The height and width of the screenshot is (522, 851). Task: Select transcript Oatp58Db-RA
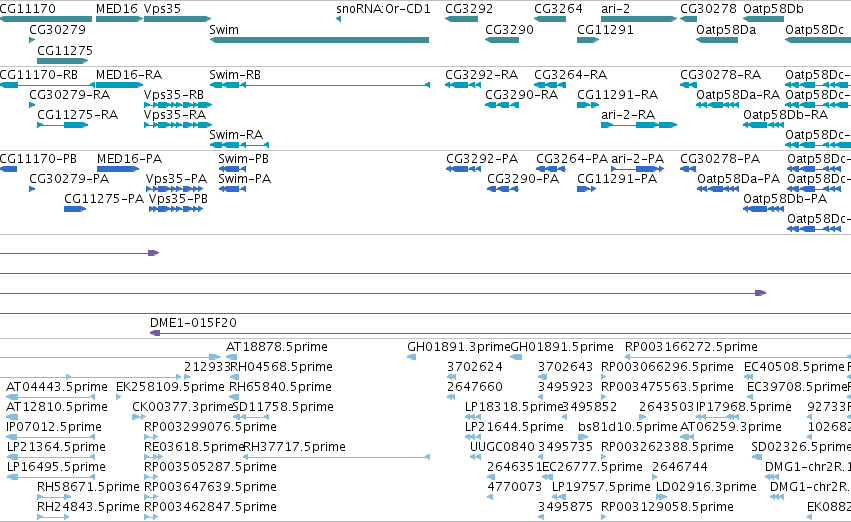[x=785, y=115]
